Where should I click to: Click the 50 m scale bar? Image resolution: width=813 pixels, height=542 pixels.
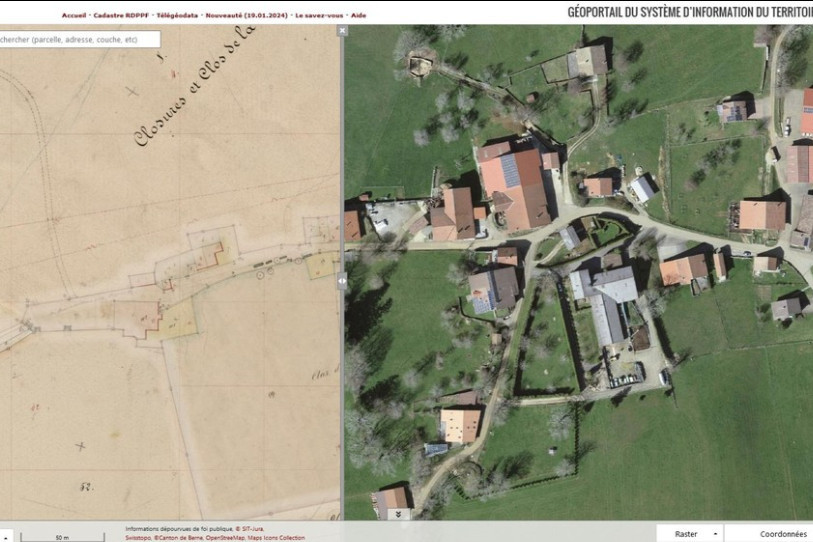62,537
